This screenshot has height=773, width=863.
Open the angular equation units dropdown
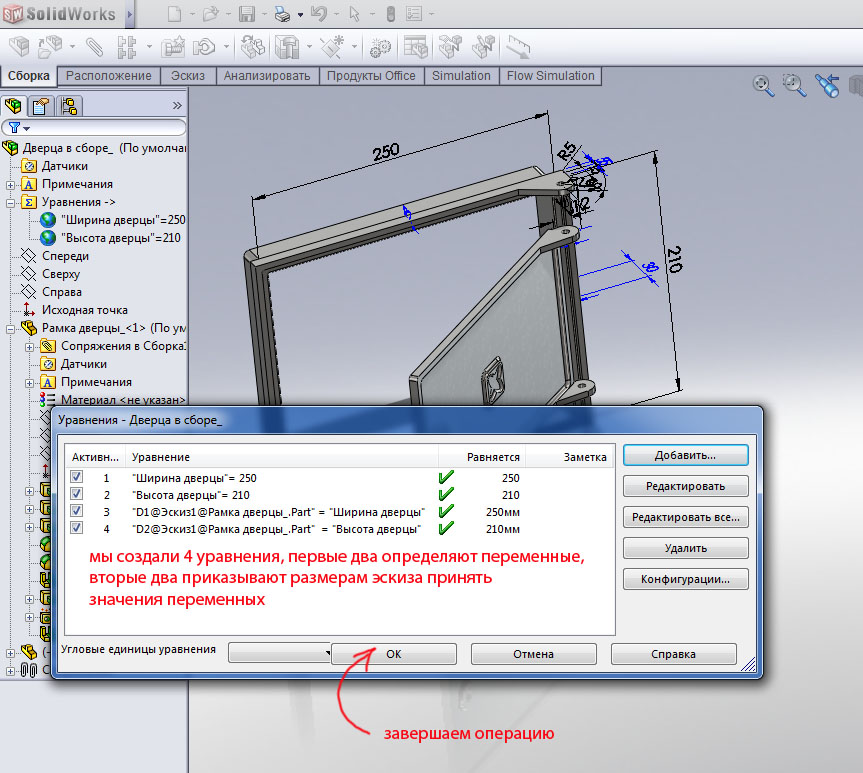coord(280,653)
